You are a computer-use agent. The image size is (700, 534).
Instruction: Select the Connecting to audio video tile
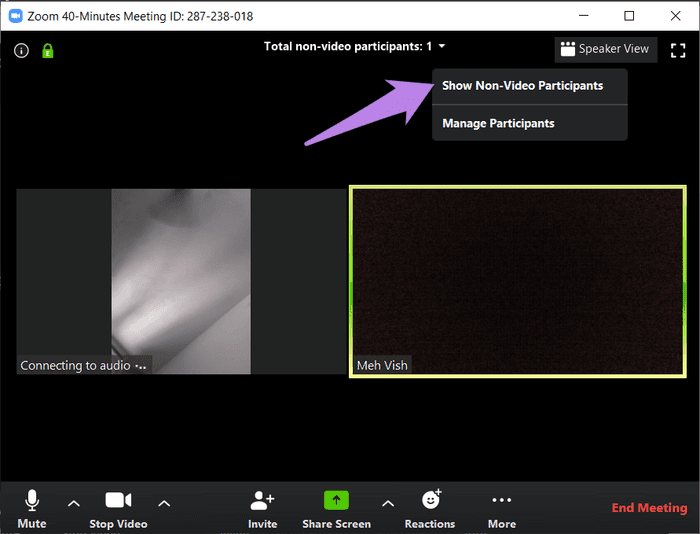click(x=180, y=280)
